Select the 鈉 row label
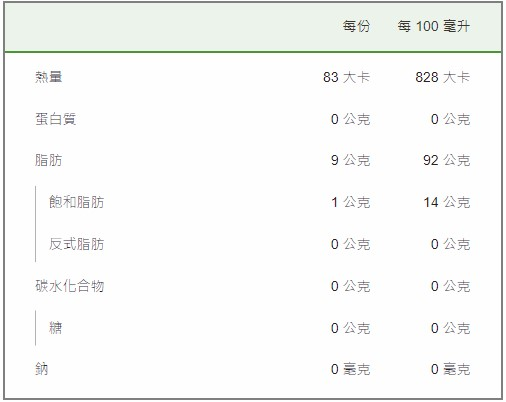Image resolution: width=506 pixels, height=402 pixels. tap(42, 369)
